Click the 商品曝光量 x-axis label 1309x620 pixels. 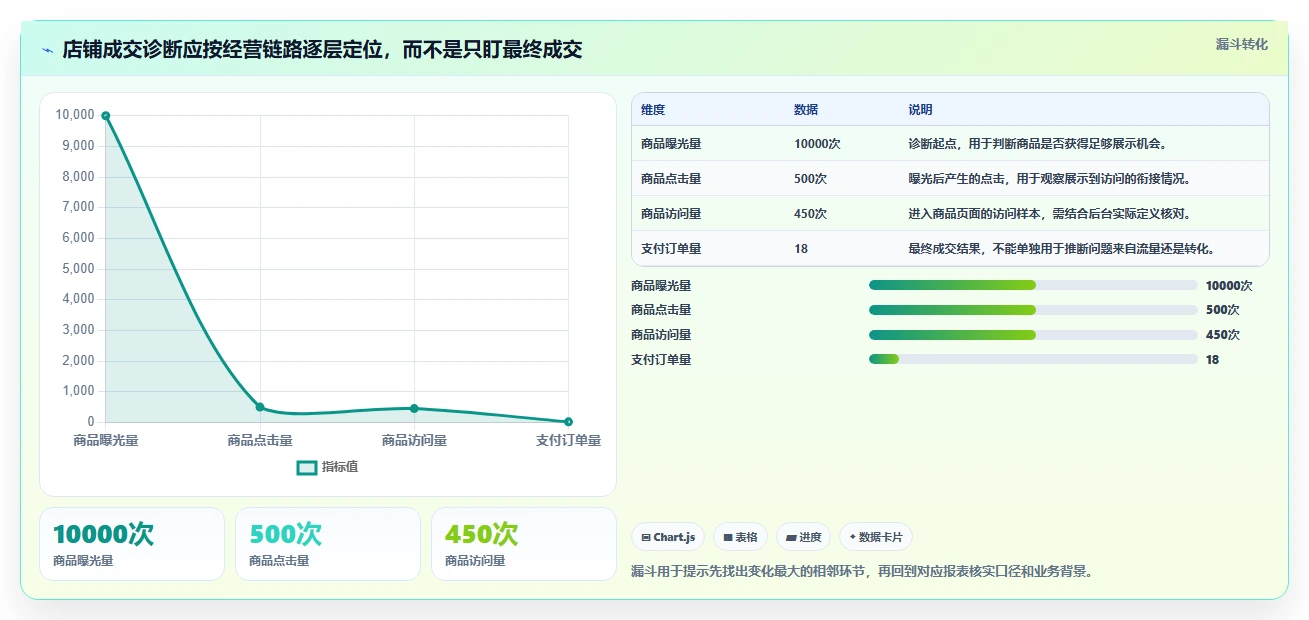[x=106, y=440]
